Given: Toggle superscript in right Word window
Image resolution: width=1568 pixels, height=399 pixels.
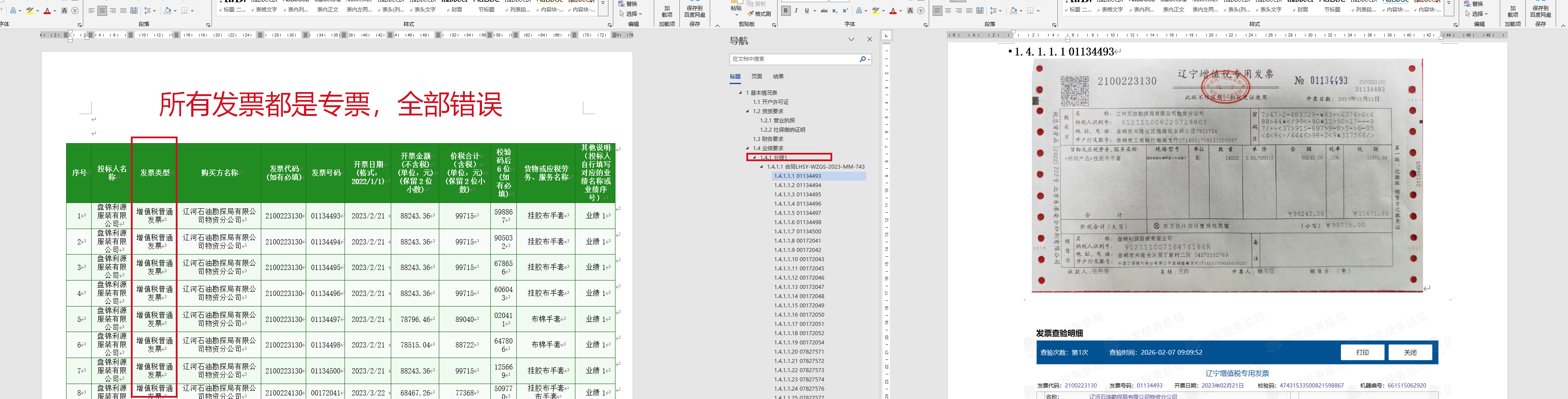Looking at the screenshot, I should (x=845, y=11).
